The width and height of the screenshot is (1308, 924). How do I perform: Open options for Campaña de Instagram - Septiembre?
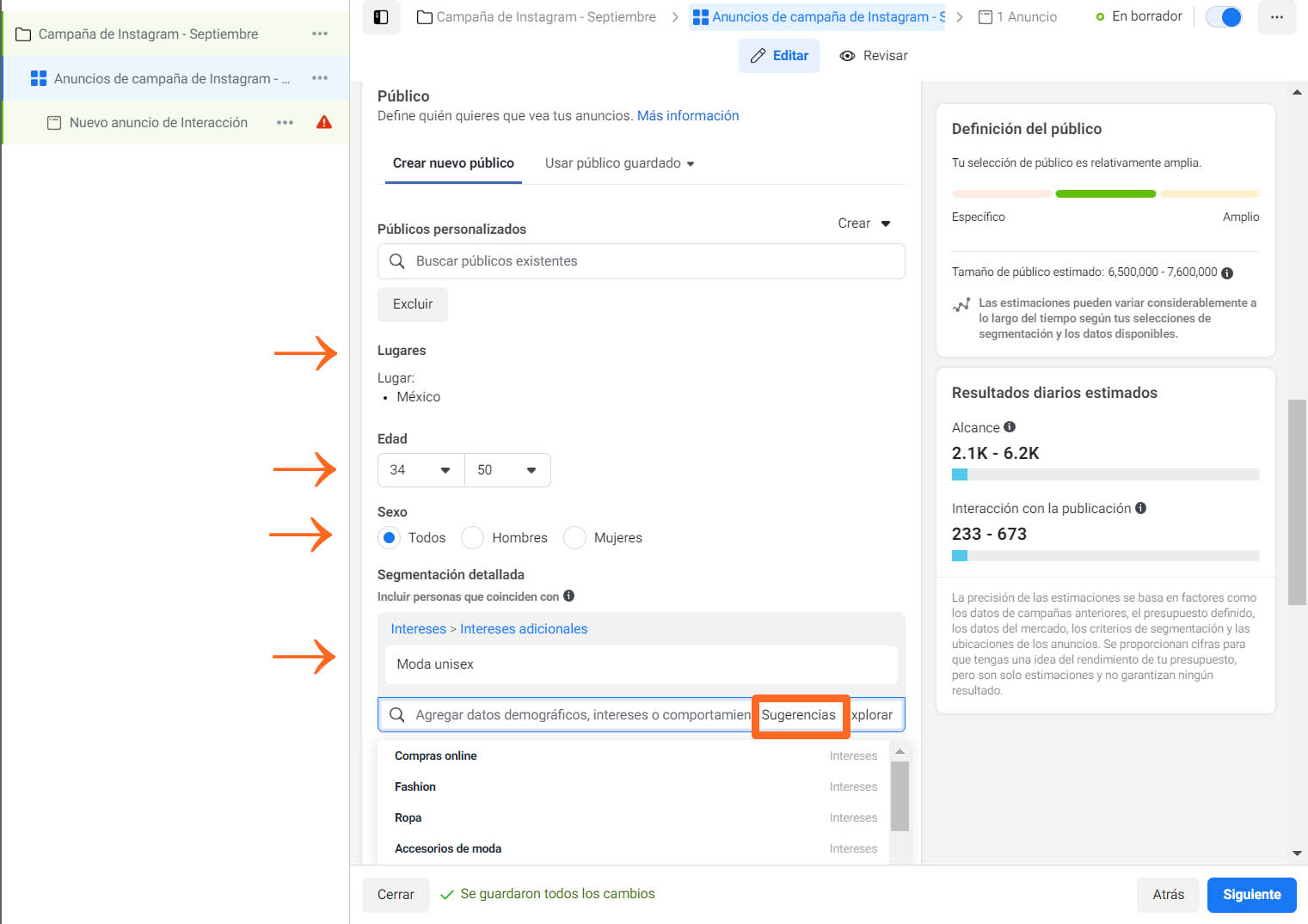(320, 34)
